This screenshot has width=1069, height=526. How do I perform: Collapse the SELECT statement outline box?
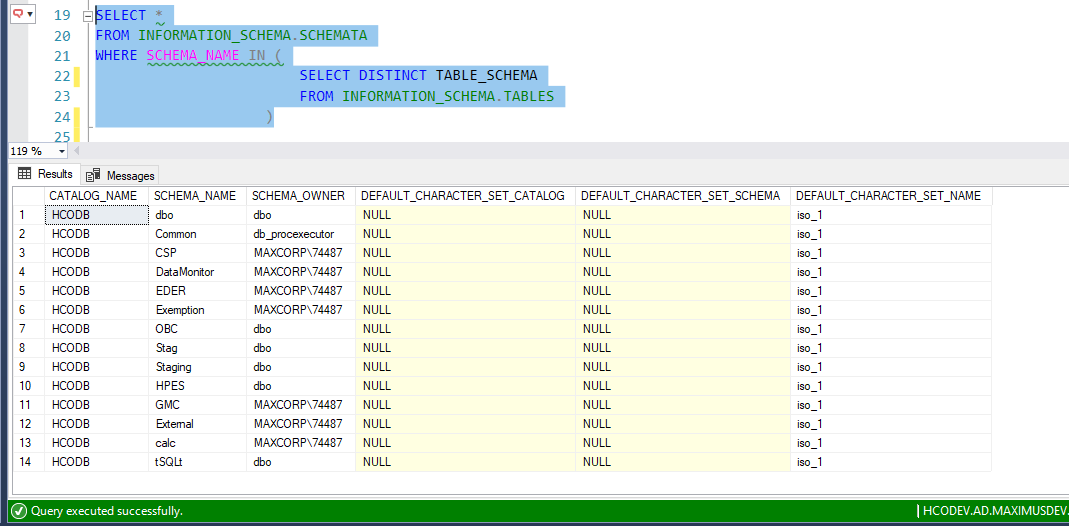point(87,16)
